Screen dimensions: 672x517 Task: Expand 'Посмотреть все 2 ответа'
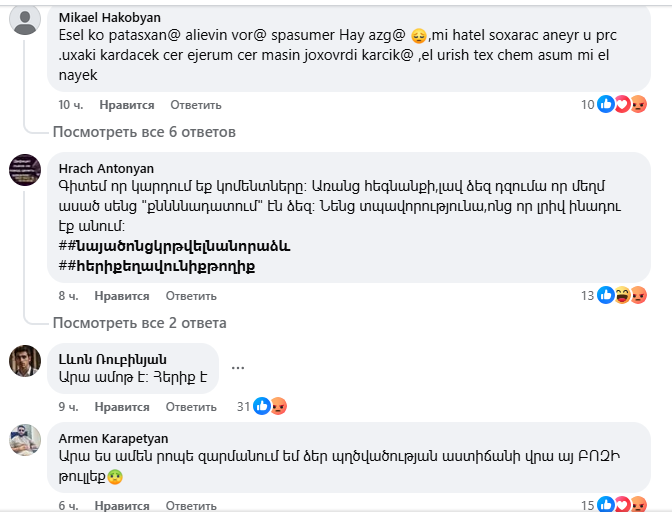point(139,323)
